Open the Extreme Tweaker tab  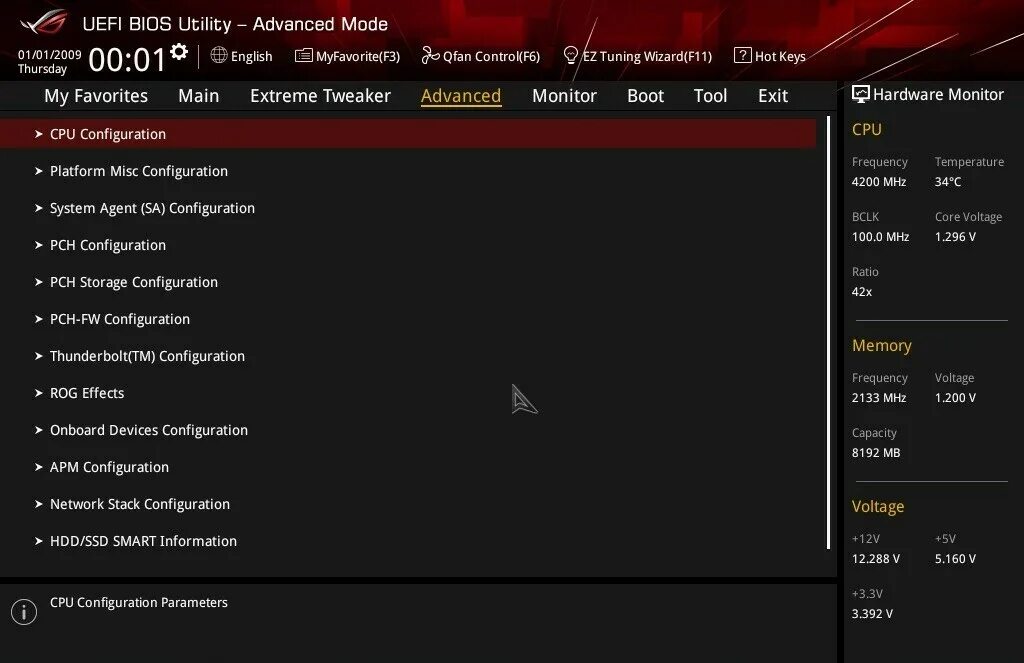click(x=320, y=96)
